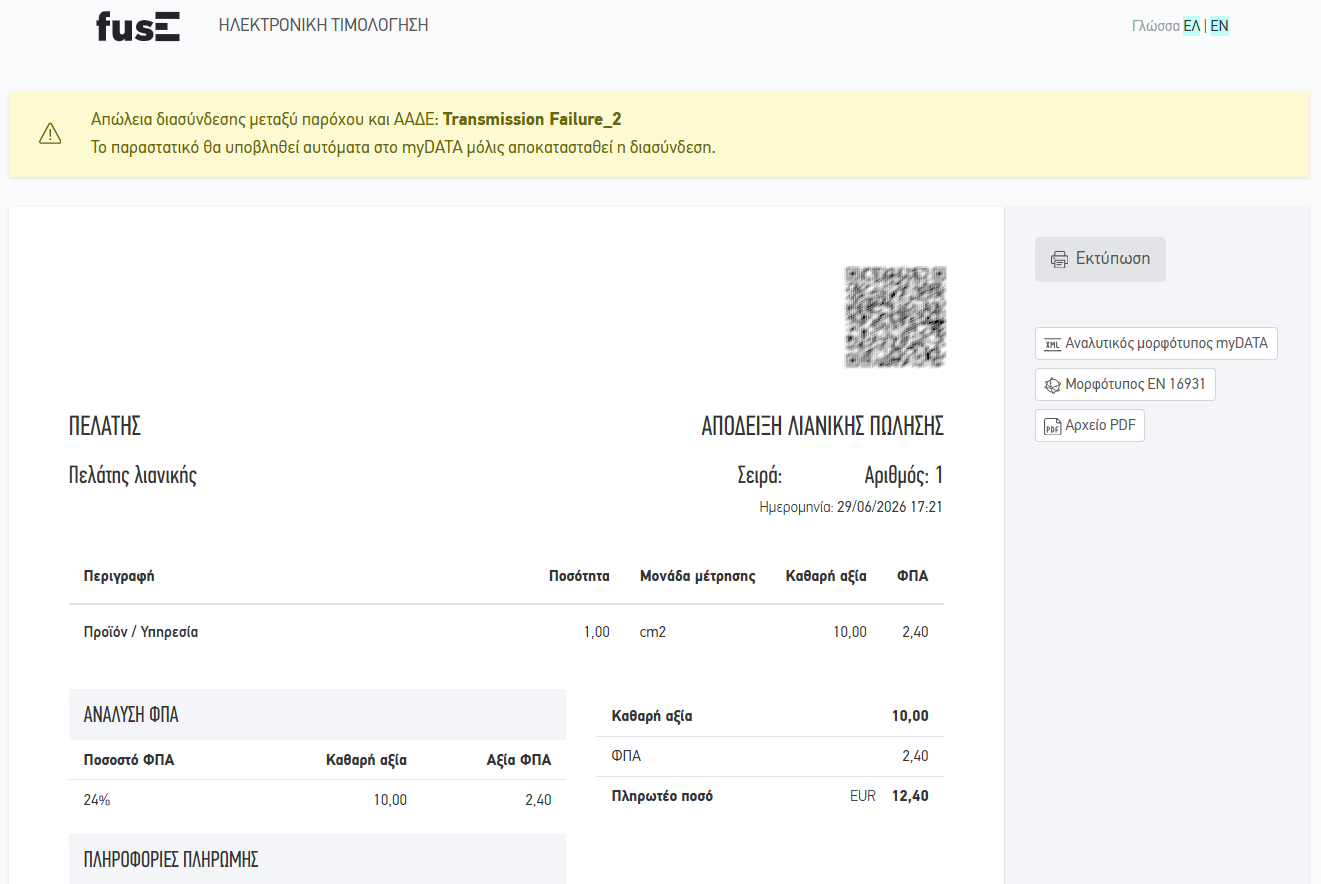1321x884 pixels.
Task: Click the Πληρωτέο ποσό total 12,40
Action: click(910, 796)
